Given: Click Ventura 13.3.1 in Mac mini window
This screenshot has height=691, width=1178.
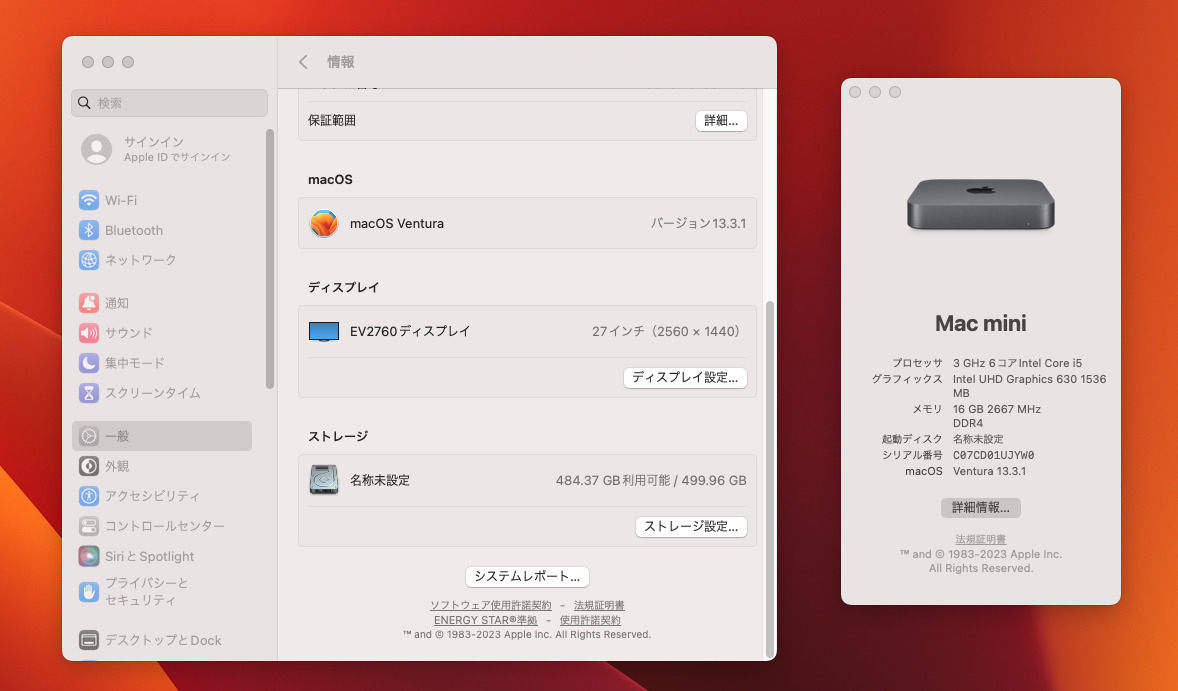Looking at the screenshot, I should click(x=989, y=471).
